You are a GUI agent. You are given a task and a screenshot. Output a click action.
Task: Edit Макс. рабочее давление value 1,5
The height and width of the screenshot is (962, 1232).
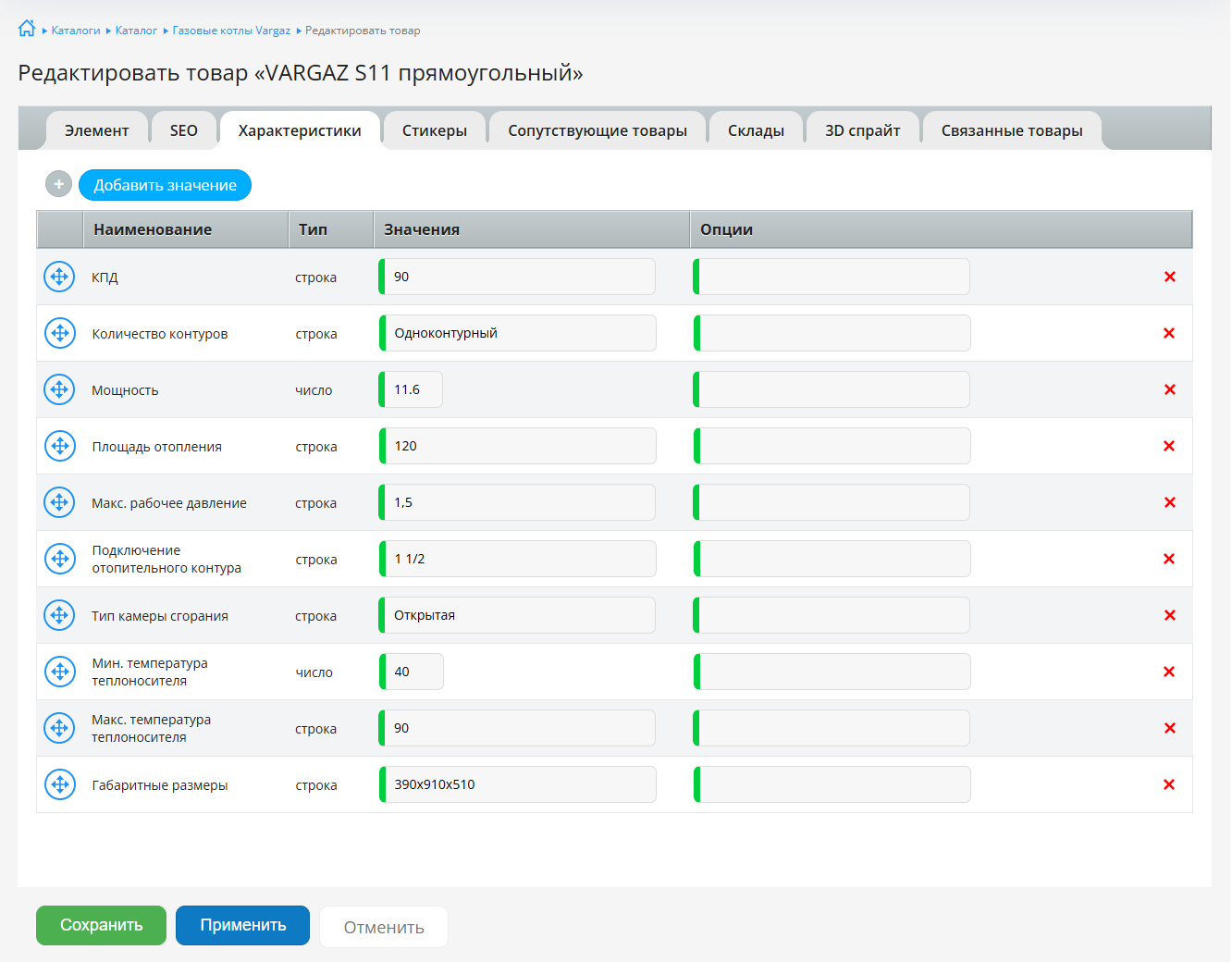[517, 502]
